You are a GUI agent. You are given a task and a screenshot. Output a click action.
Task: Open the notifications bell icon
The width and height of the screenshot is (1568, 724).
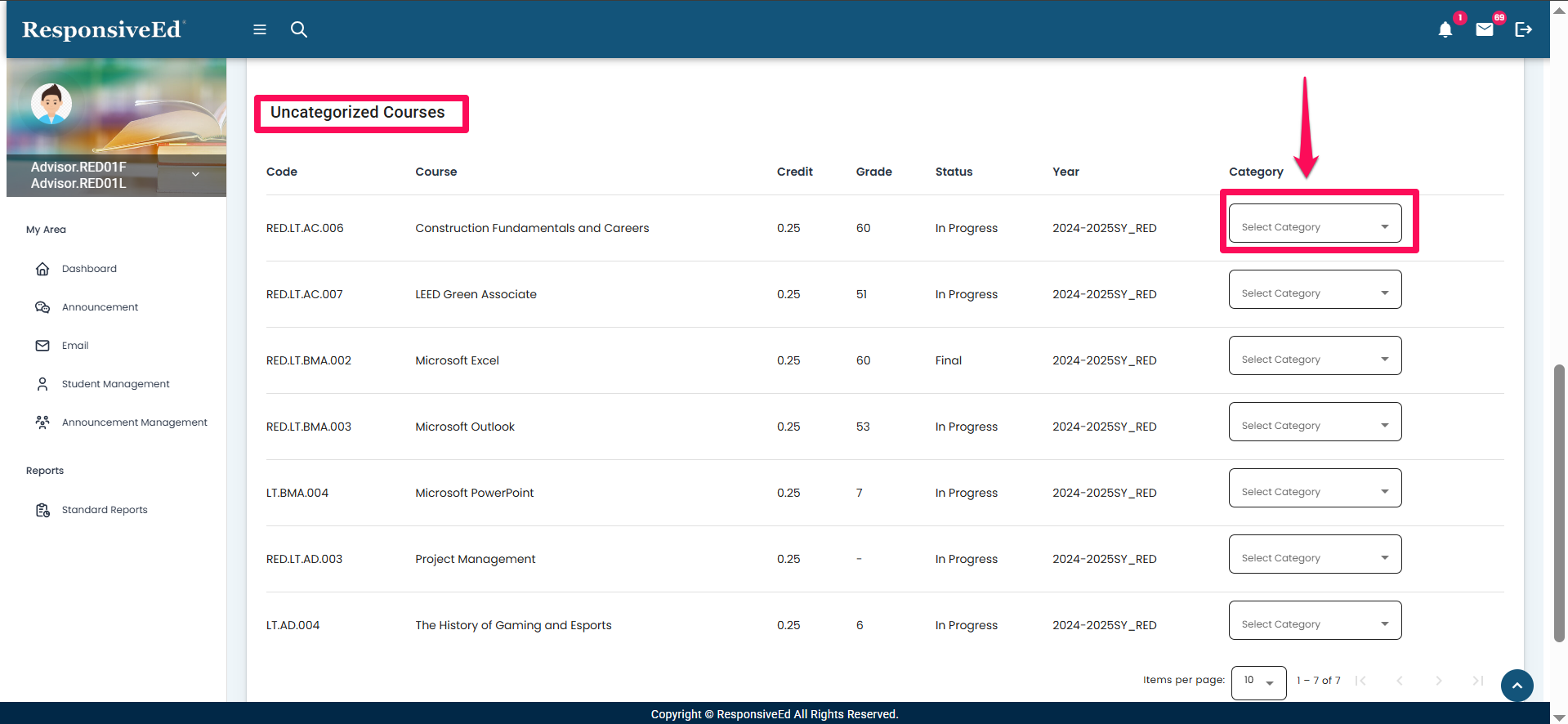coord(1445,30)
